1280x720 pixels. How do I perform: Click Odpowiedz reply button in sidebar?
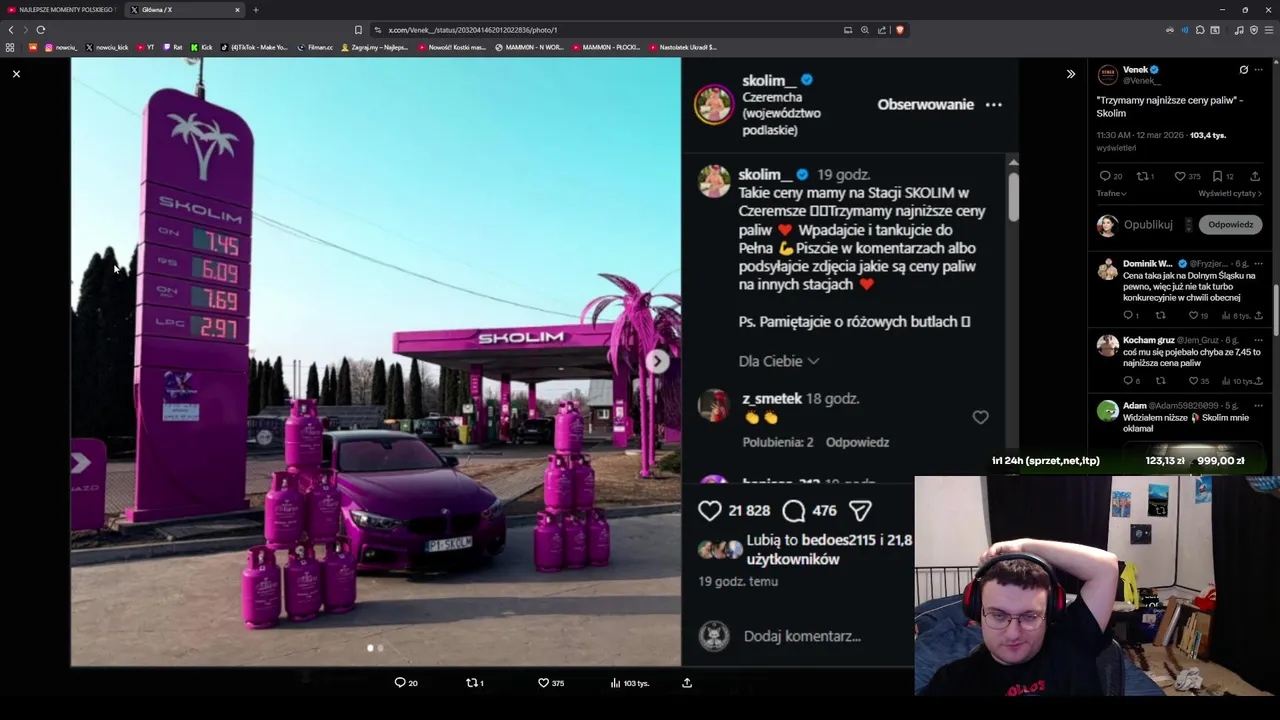tap(1230, 225)
